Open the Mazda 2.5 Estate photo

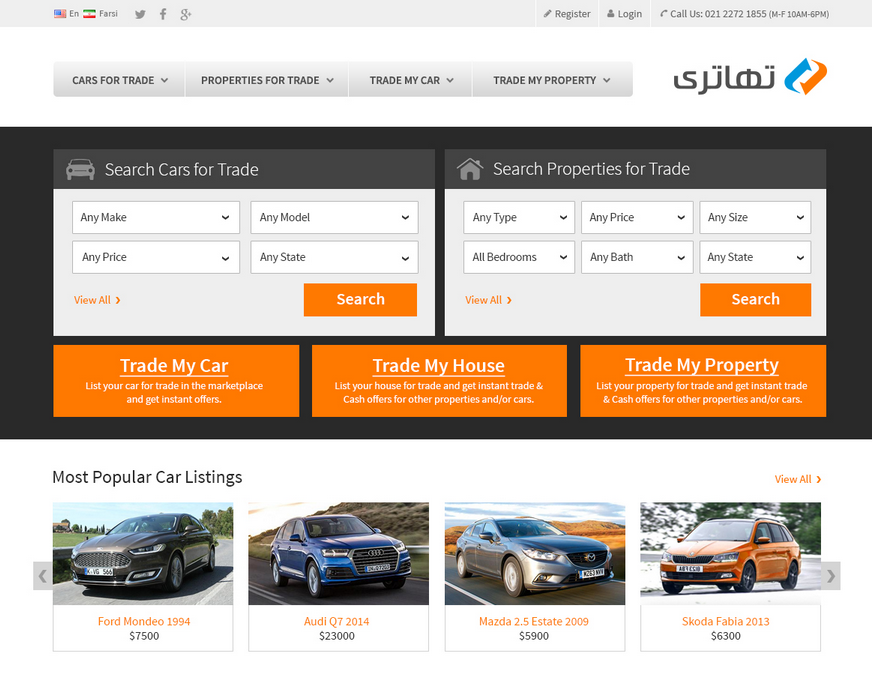[x=535, y=554]
